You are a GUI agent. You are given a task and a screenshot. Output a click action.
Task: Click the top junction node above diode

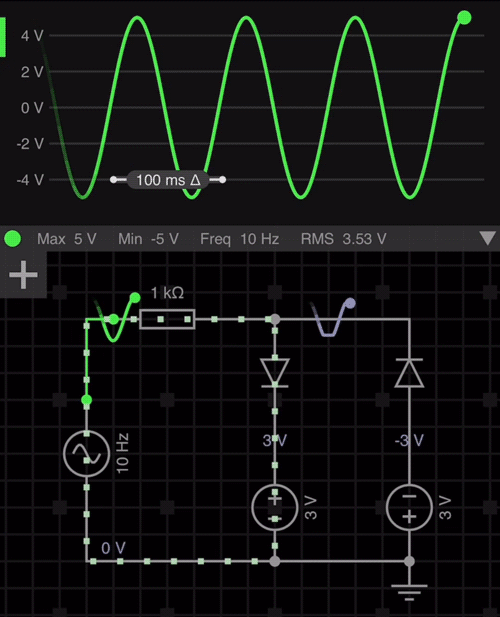275,319
